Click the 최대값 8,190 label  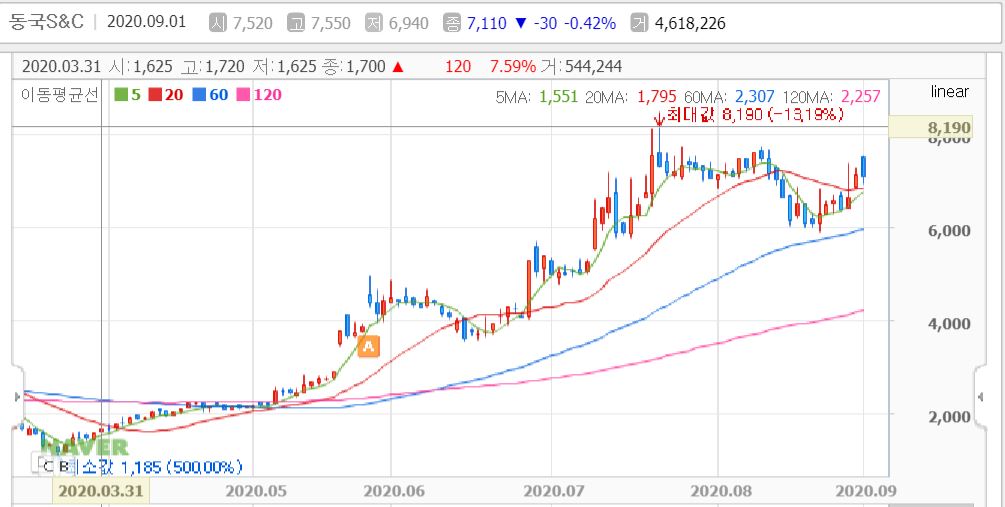[x=756, y=115]
